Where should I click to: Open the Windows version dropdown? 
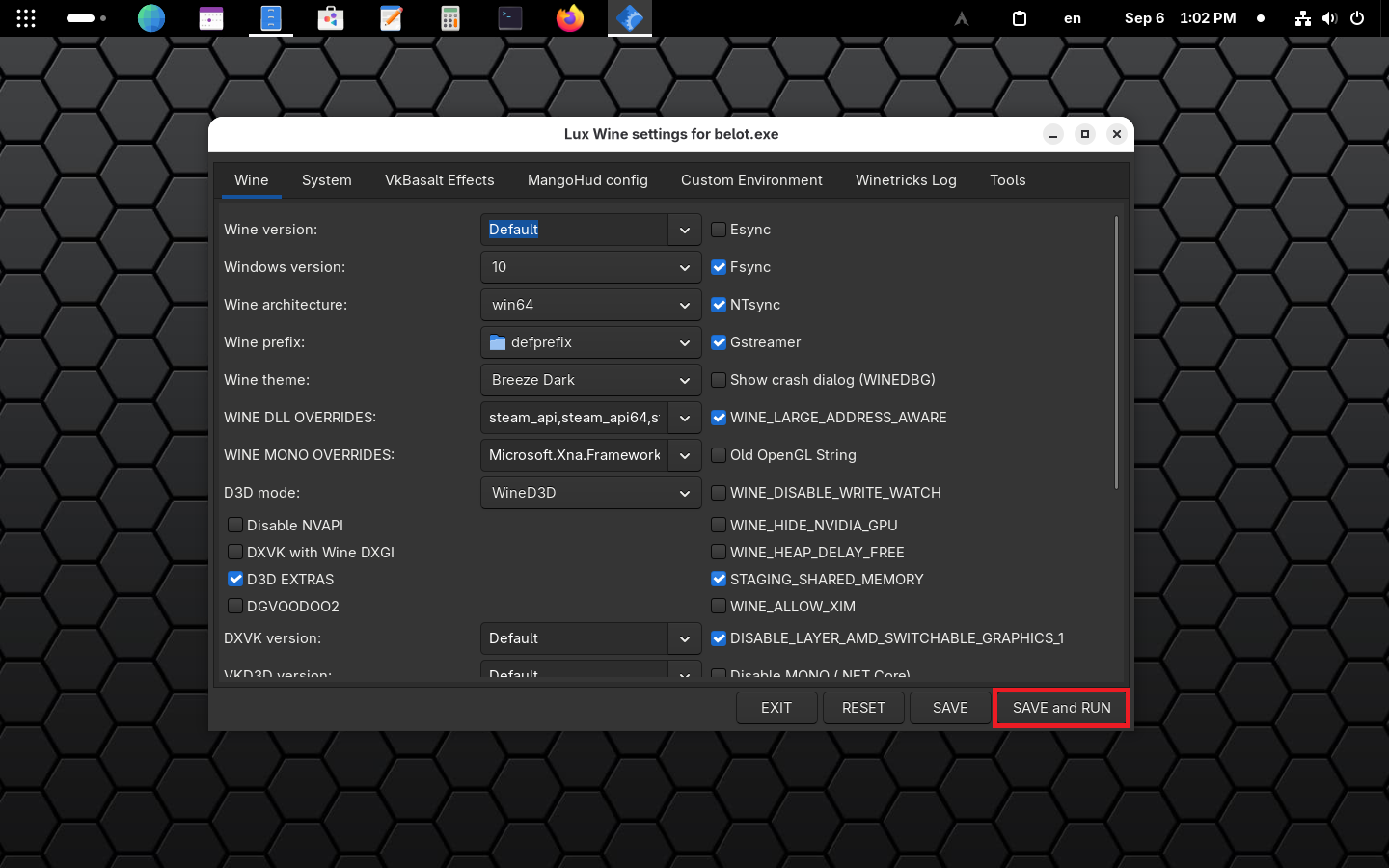click(590, 267)
